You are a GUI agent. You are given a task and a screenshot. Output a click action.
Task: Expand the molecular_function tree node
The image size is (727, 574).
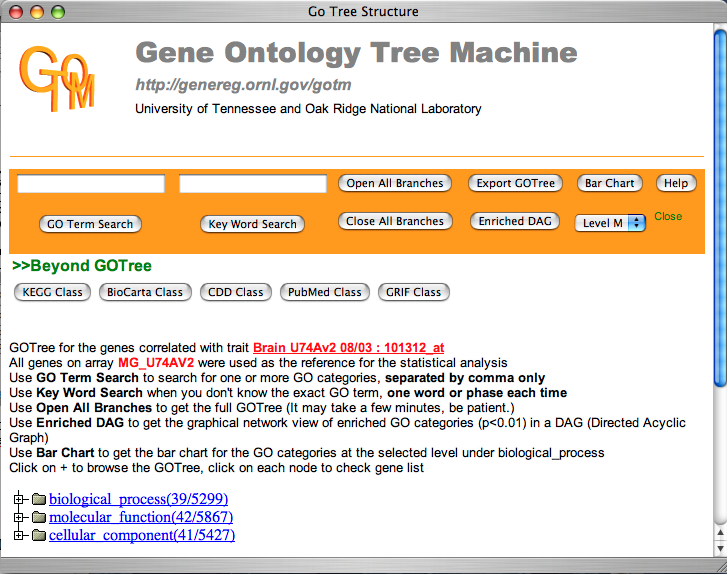(19, 518)
